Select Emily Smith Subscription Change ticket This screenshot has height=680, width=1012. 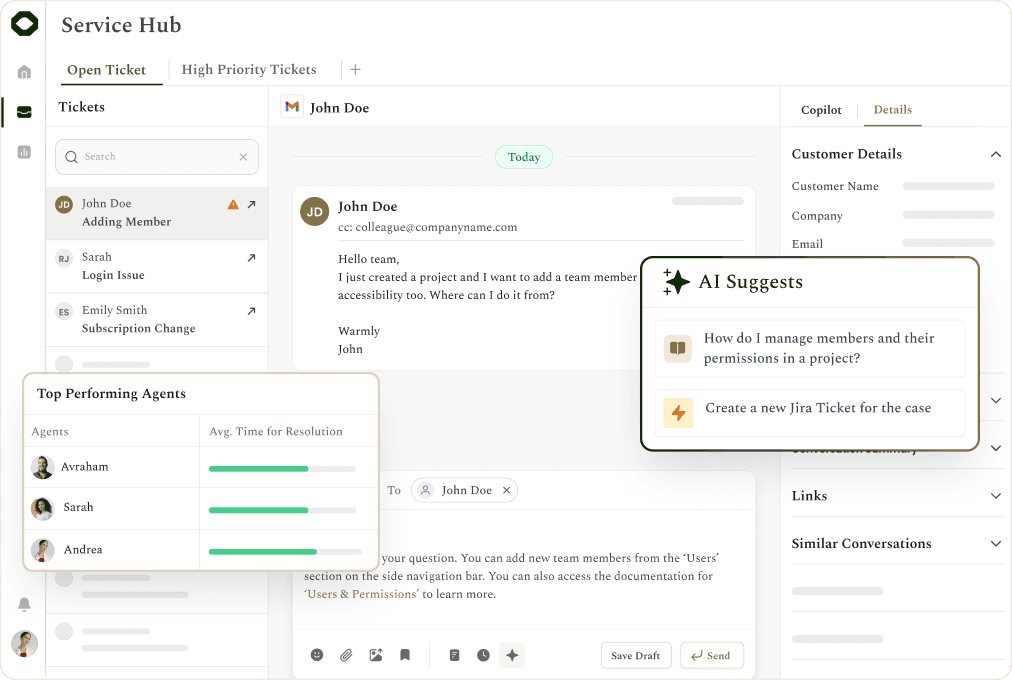tap(157, 319)
